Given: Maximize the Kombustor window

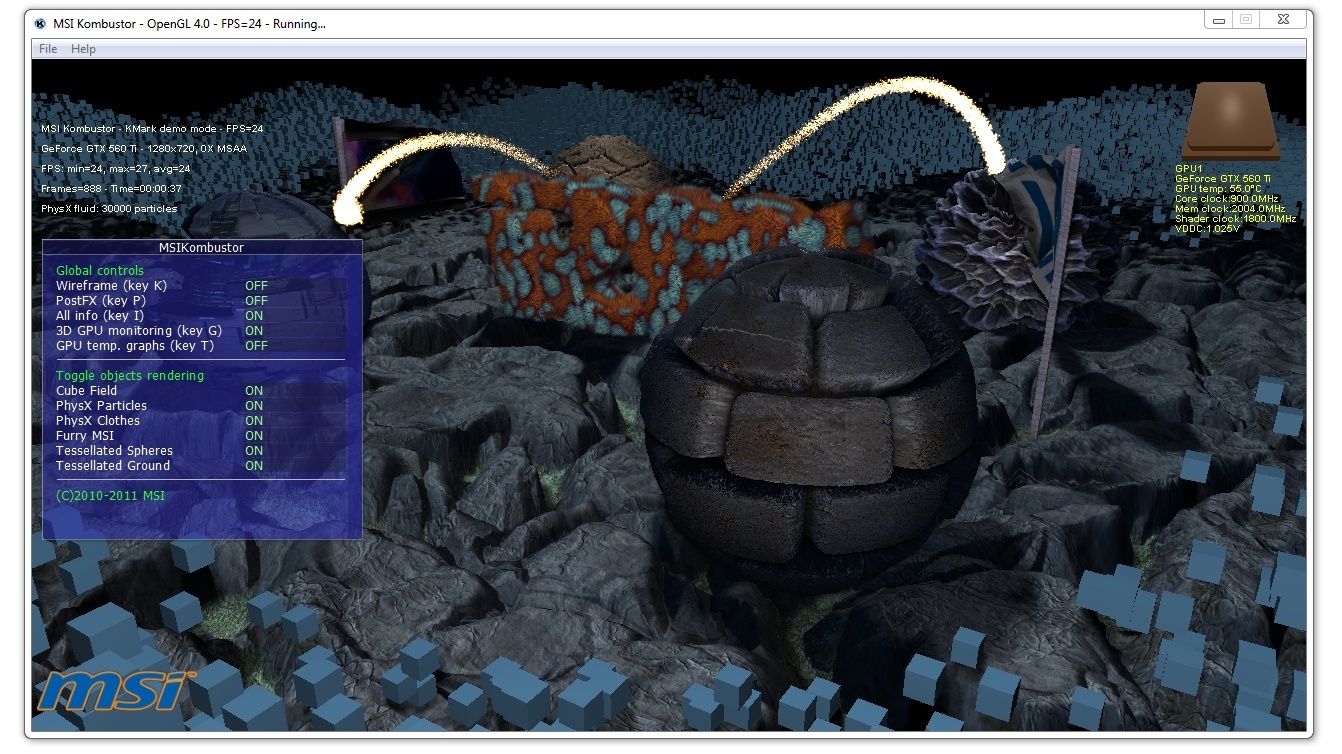Looking at the screenshot, I should 1246,20.
